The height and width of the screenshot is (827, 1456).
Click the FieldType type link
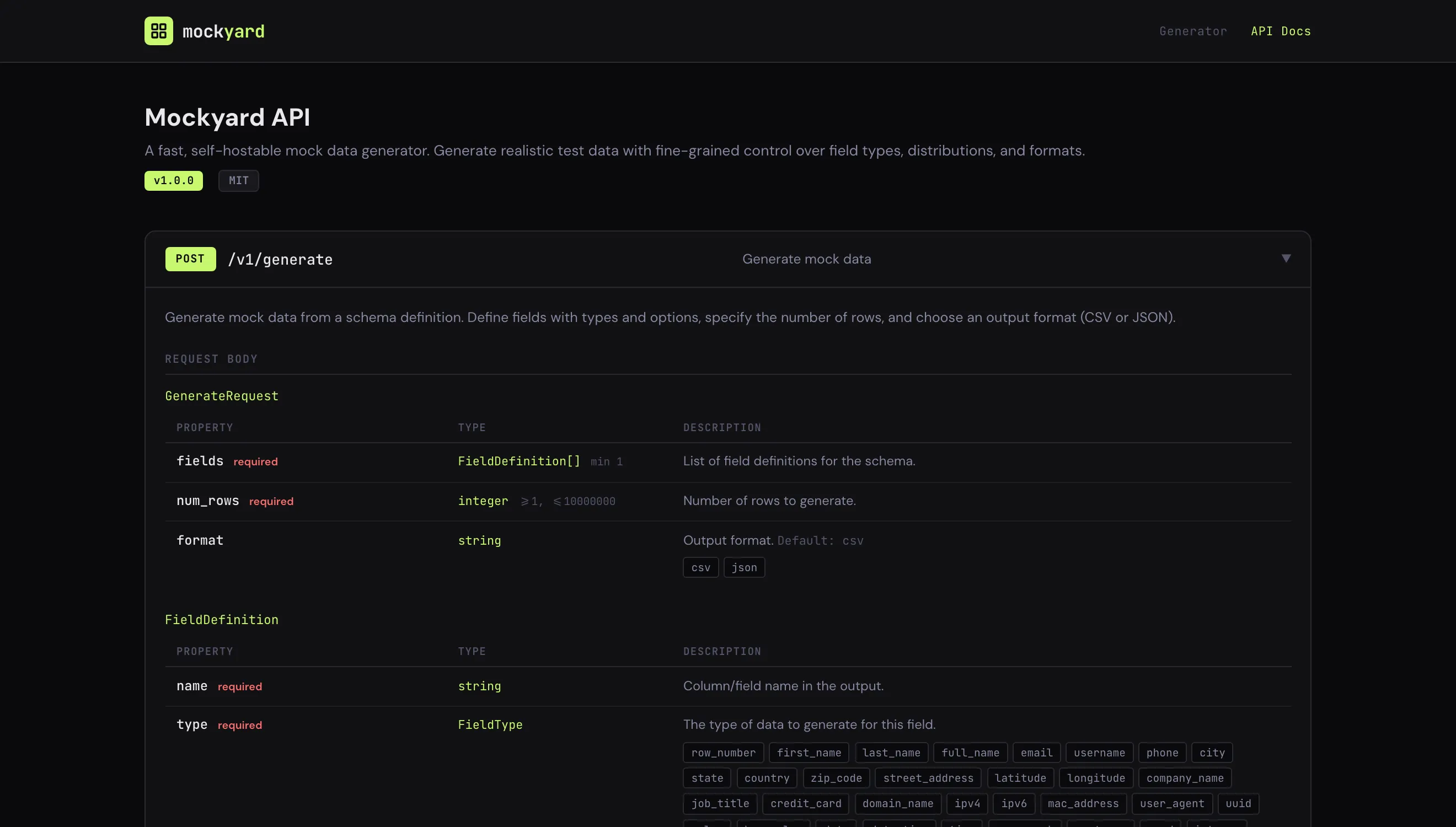pyautogui.click(x=490, y=725)
